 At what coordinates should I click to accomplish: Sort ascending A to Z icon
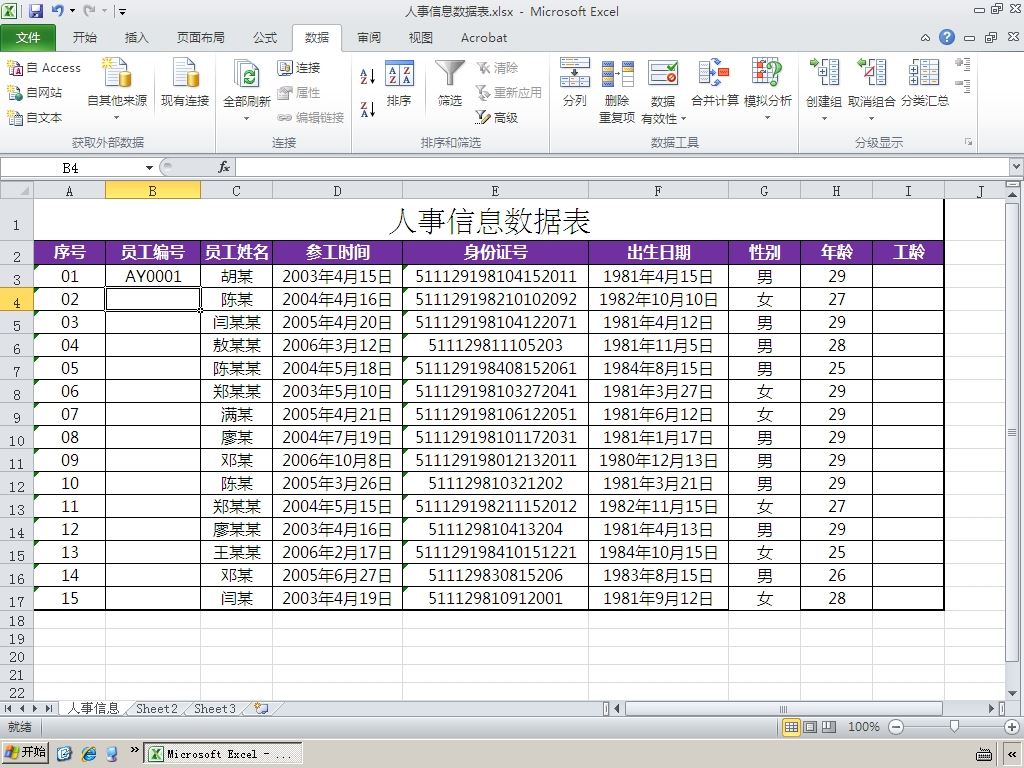point(368,76)
